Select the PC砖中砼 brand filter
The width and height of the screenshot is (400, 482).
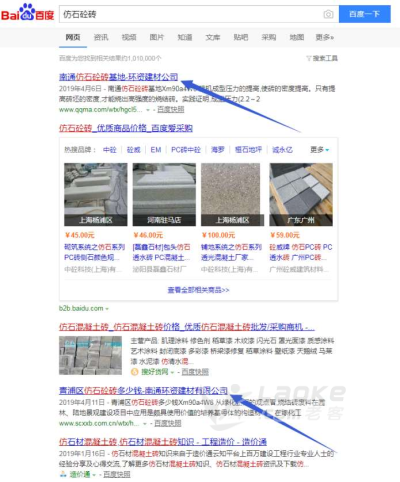[x=186, y=150]
